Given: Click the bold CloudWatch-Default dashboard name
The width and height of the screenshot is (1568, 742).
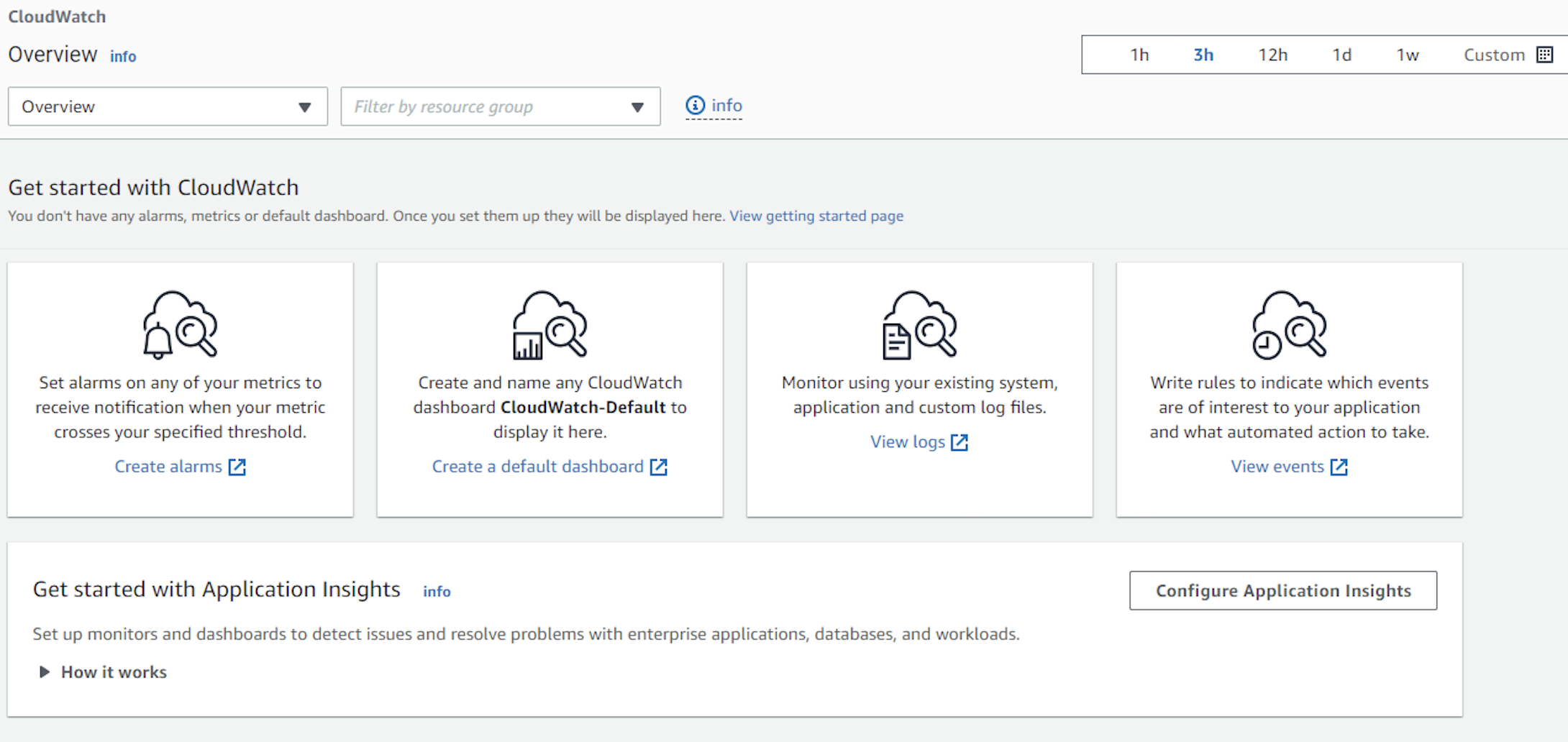Looking at the screenshot, I should pos(583,407).
